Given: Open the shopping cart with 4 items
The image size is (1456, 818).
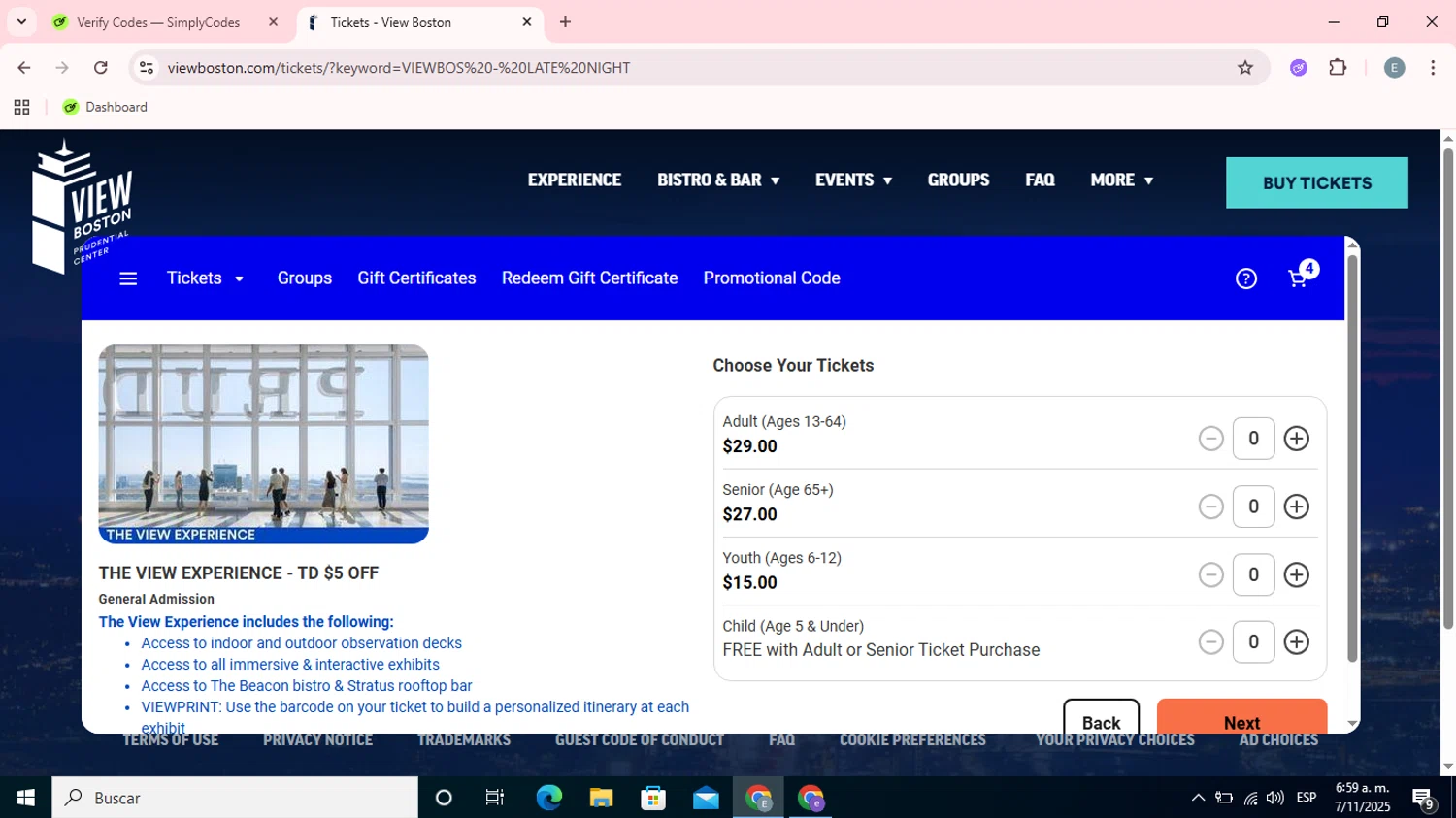Looking at the screenshot, I should click(1301, 276).
